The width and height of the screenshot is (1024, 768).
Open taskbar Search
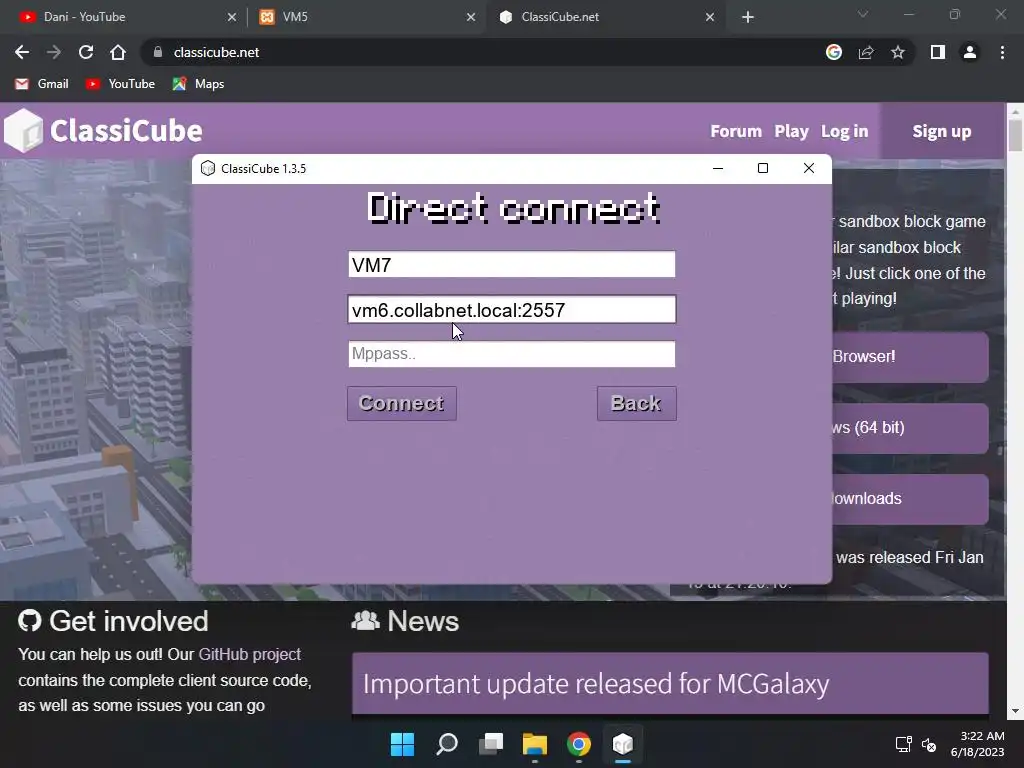pos(447,744)
